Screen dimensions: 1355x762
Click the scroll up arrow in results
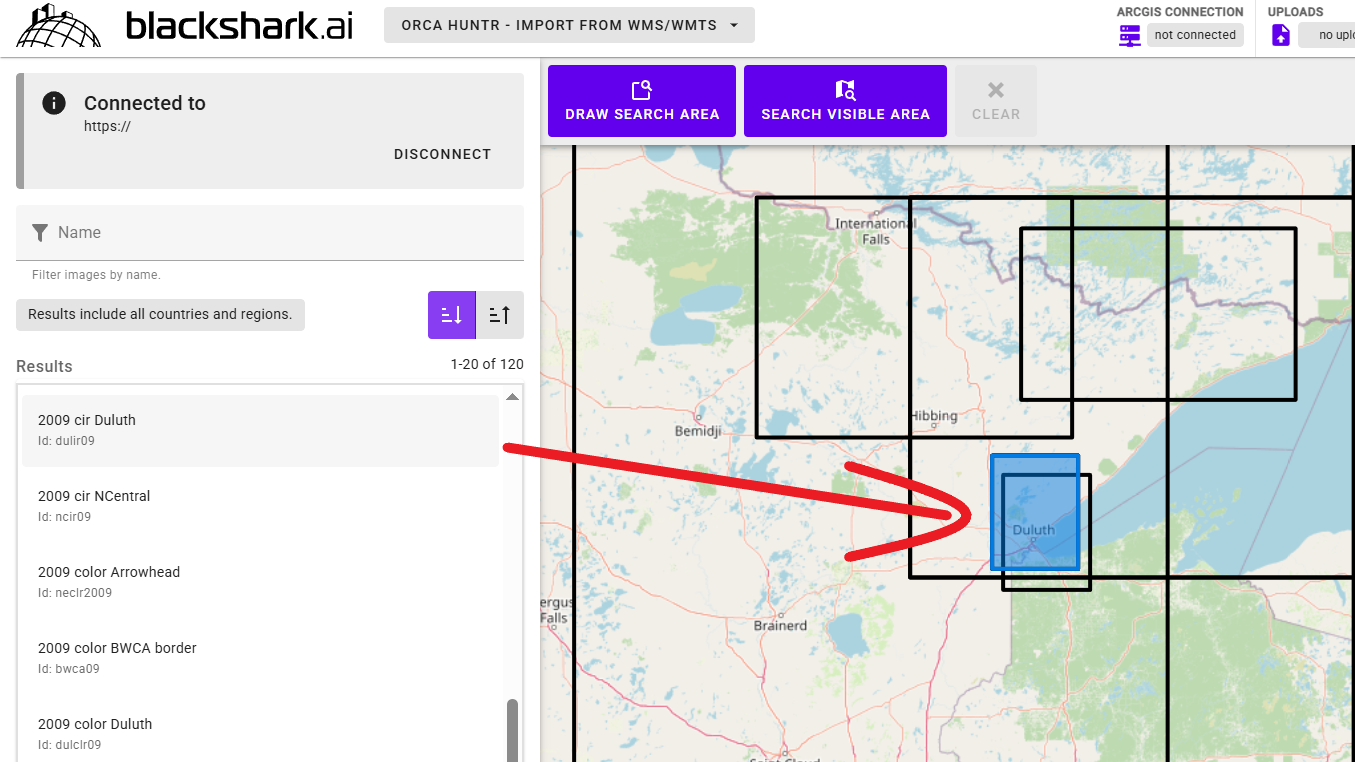click(x=512, y=397)
